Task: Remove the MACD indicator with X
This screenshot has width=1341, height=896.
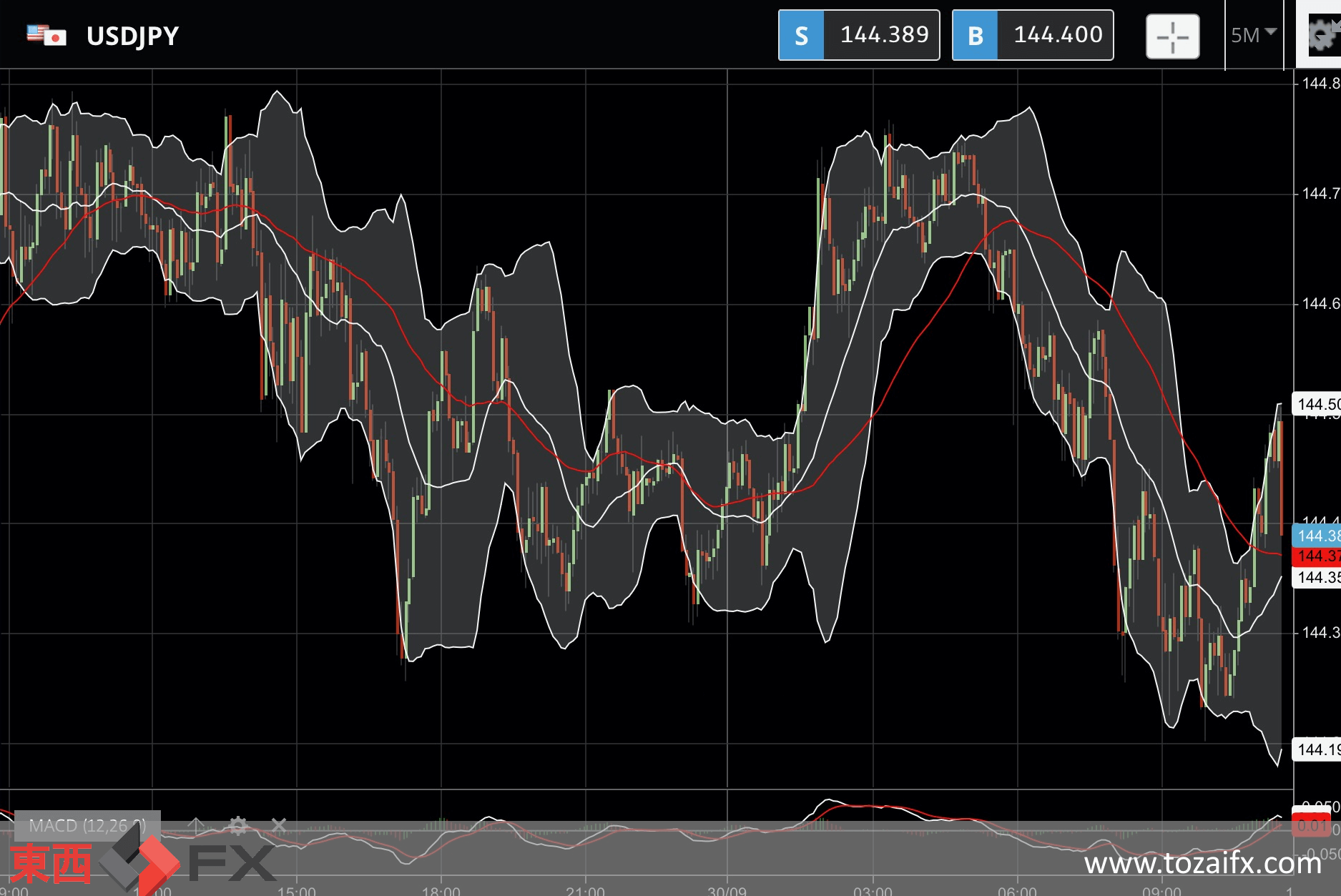Action: click(279, 826)
